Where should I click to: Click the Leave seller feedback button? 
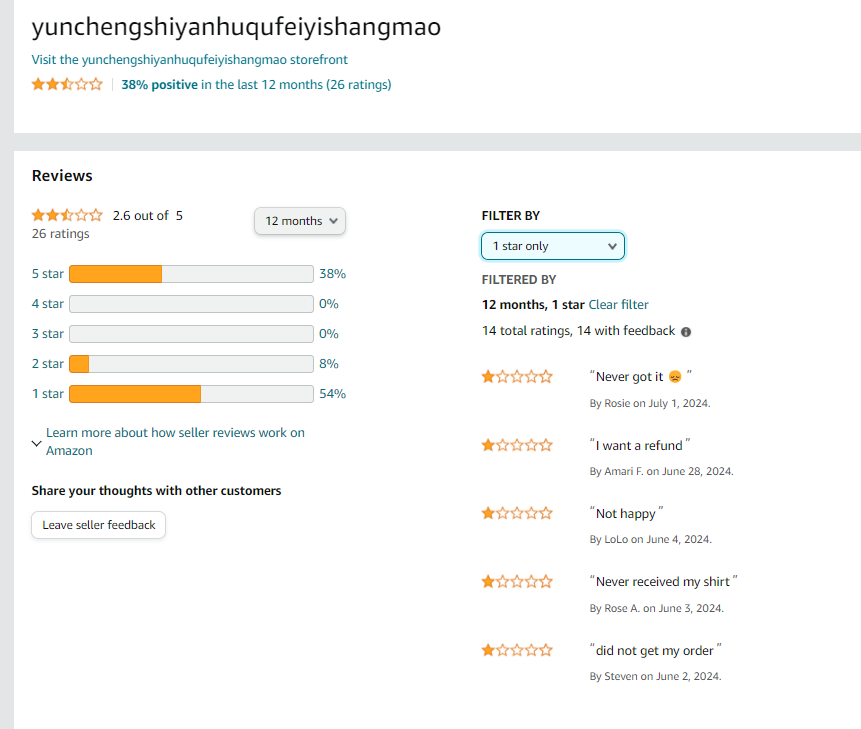coord(99,525)
